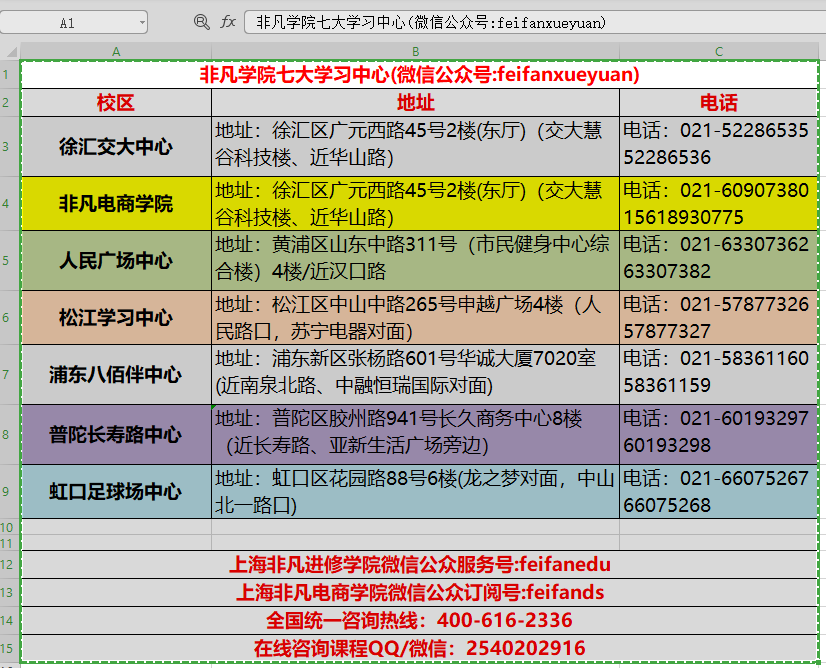Click address cell 浦东新区张杨路601号
This screenshot has height=668, width=826.
[x=415, y=375]
